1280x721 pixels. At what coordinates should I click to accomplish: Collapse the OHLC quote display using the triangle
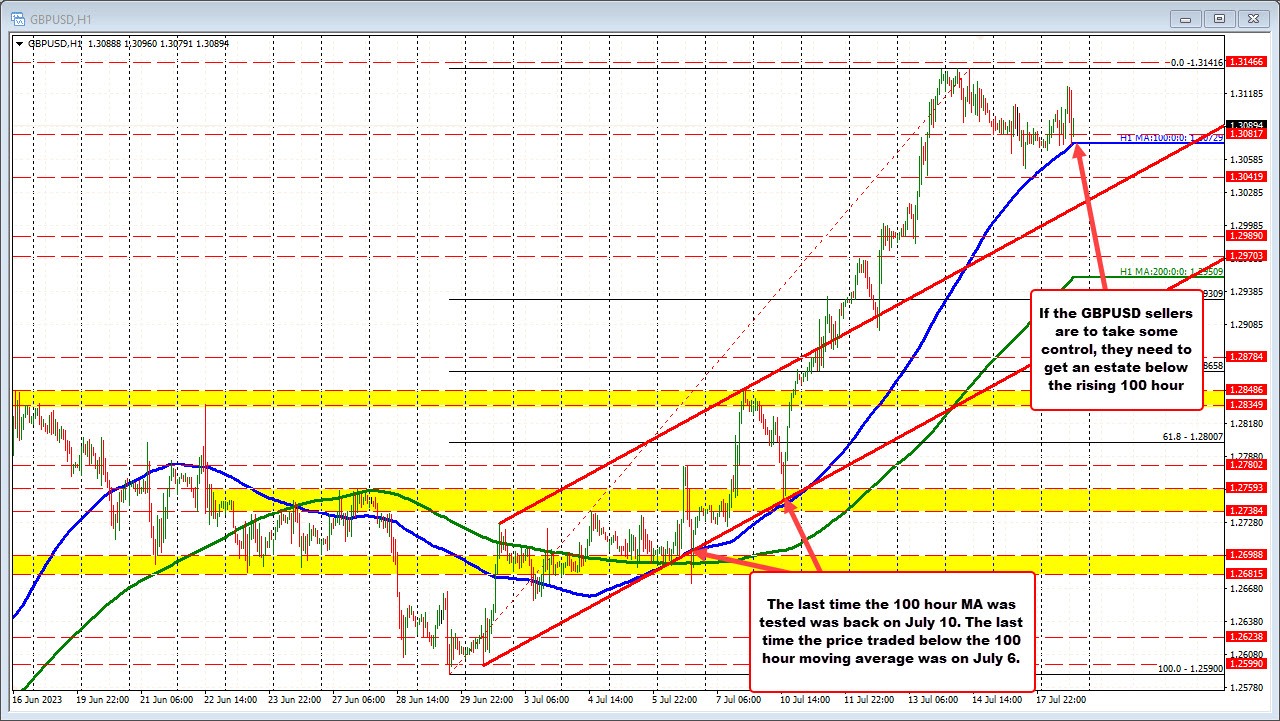click(19, 43)
